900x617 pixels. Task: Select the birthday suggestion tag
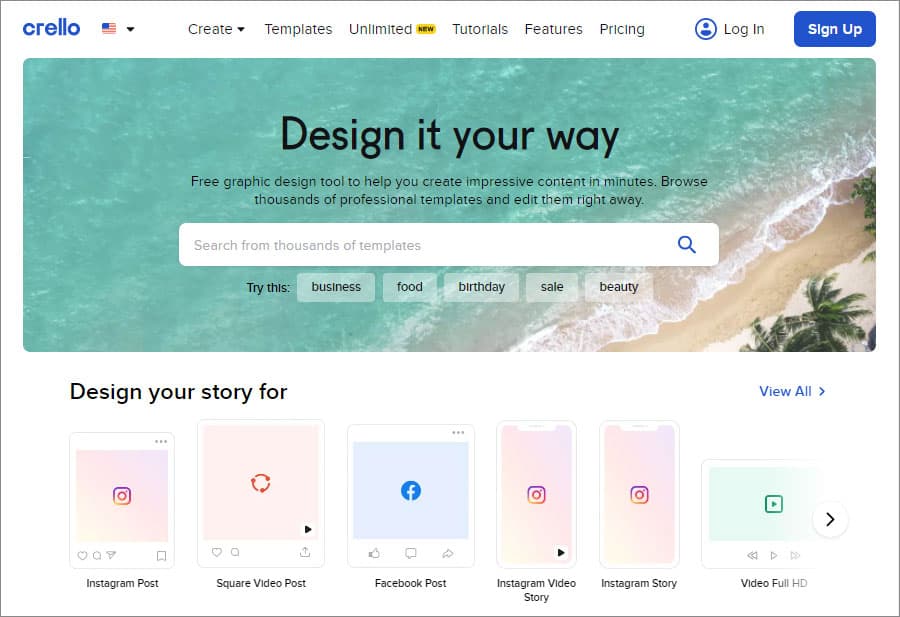[x=481, y=286]
